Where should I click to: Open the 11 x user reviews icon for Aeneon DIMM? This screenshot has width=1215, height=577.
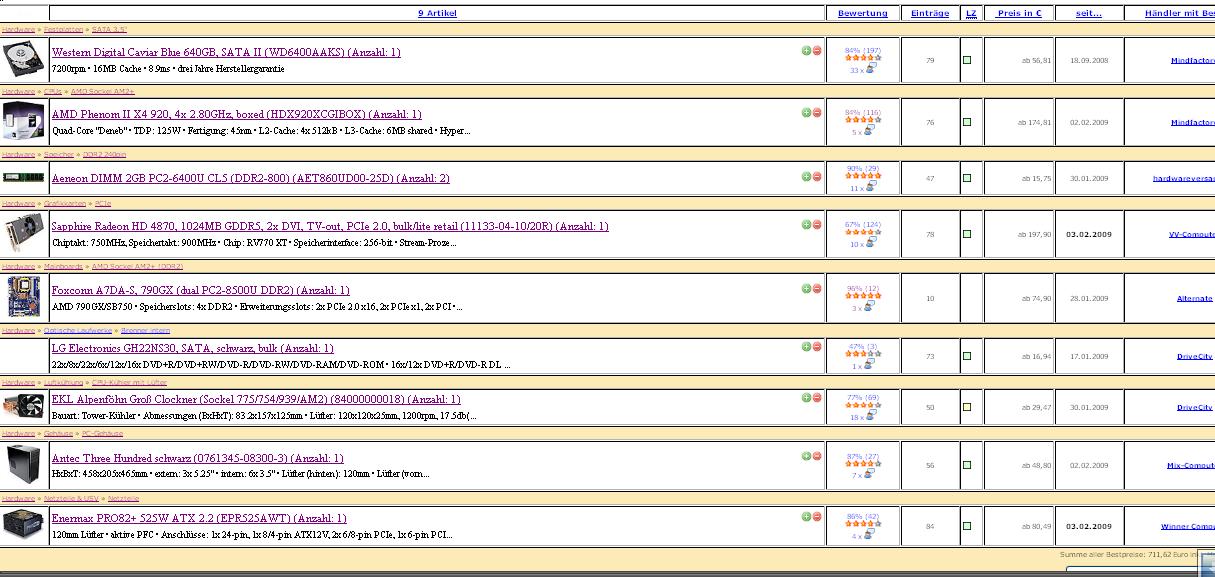coord(870,187)
